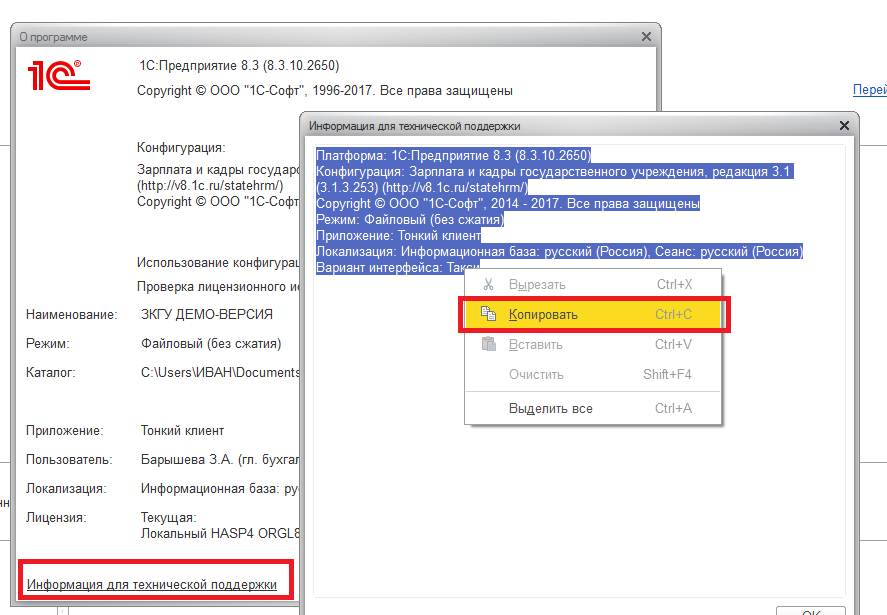The height and width of the screenshot is (615, 887).
Task: Click the copy icon beside Копировать
Action: [488, 313]
